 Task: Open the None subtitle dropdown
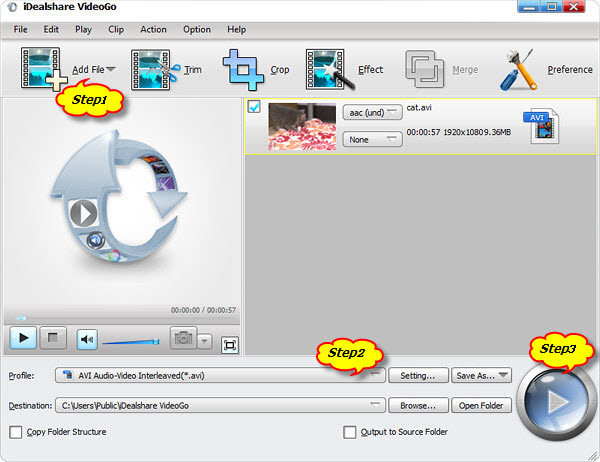click(x=372, y=139)
